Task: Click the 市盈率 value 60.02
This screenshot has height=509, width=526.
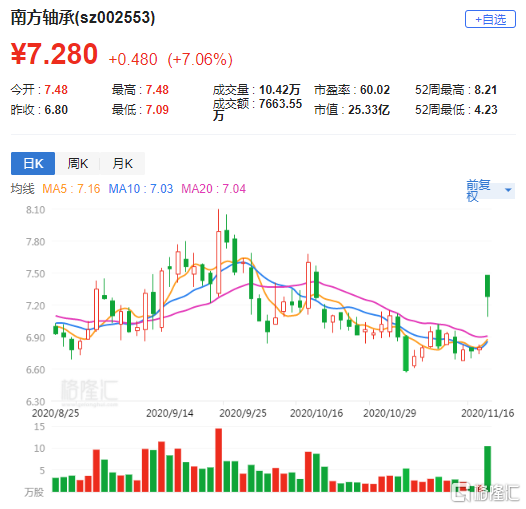Action: [375, 90]
